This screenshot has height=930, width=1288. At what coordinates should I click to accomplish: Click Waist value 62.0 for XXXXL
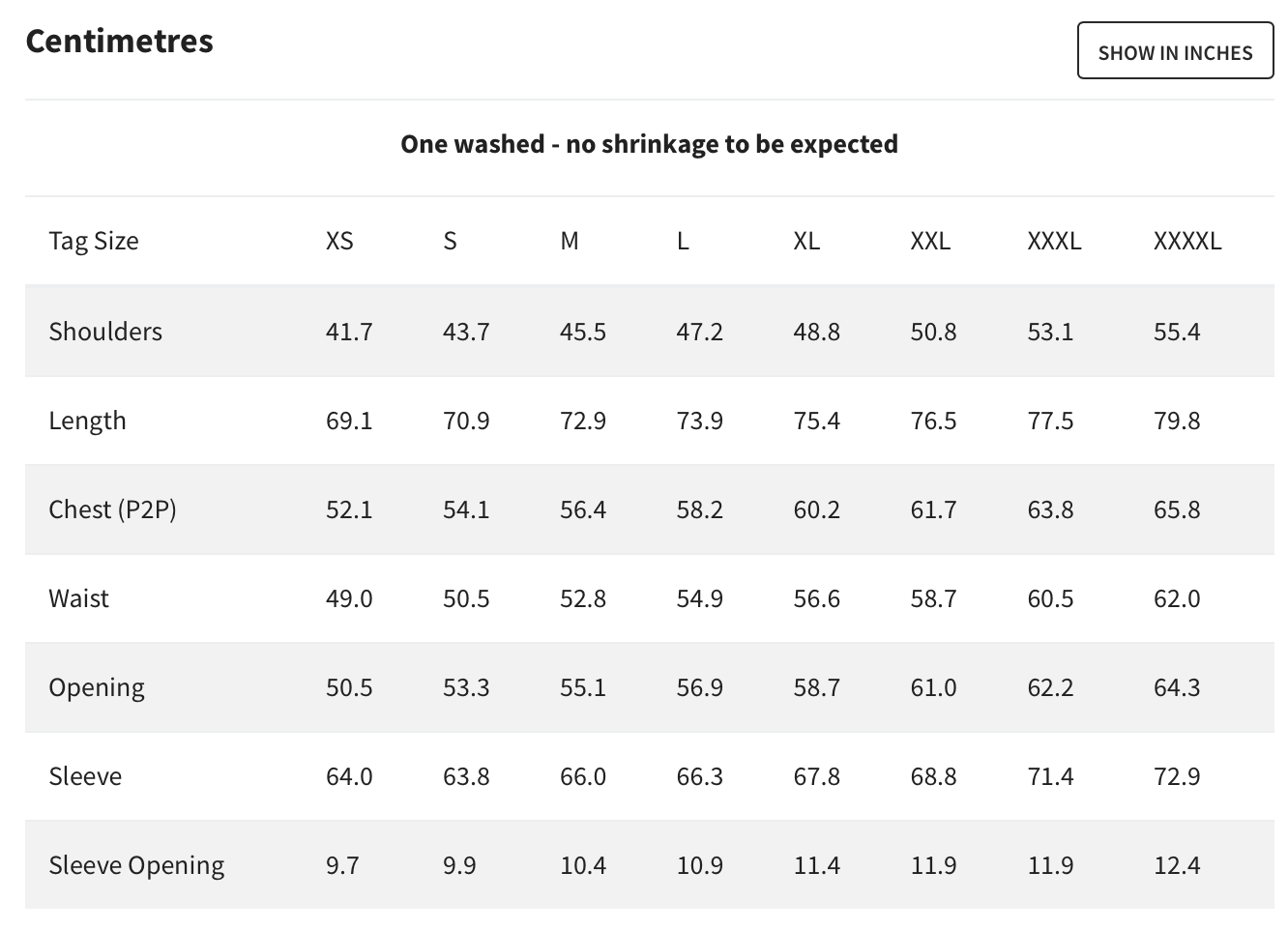click(1177, 598)
